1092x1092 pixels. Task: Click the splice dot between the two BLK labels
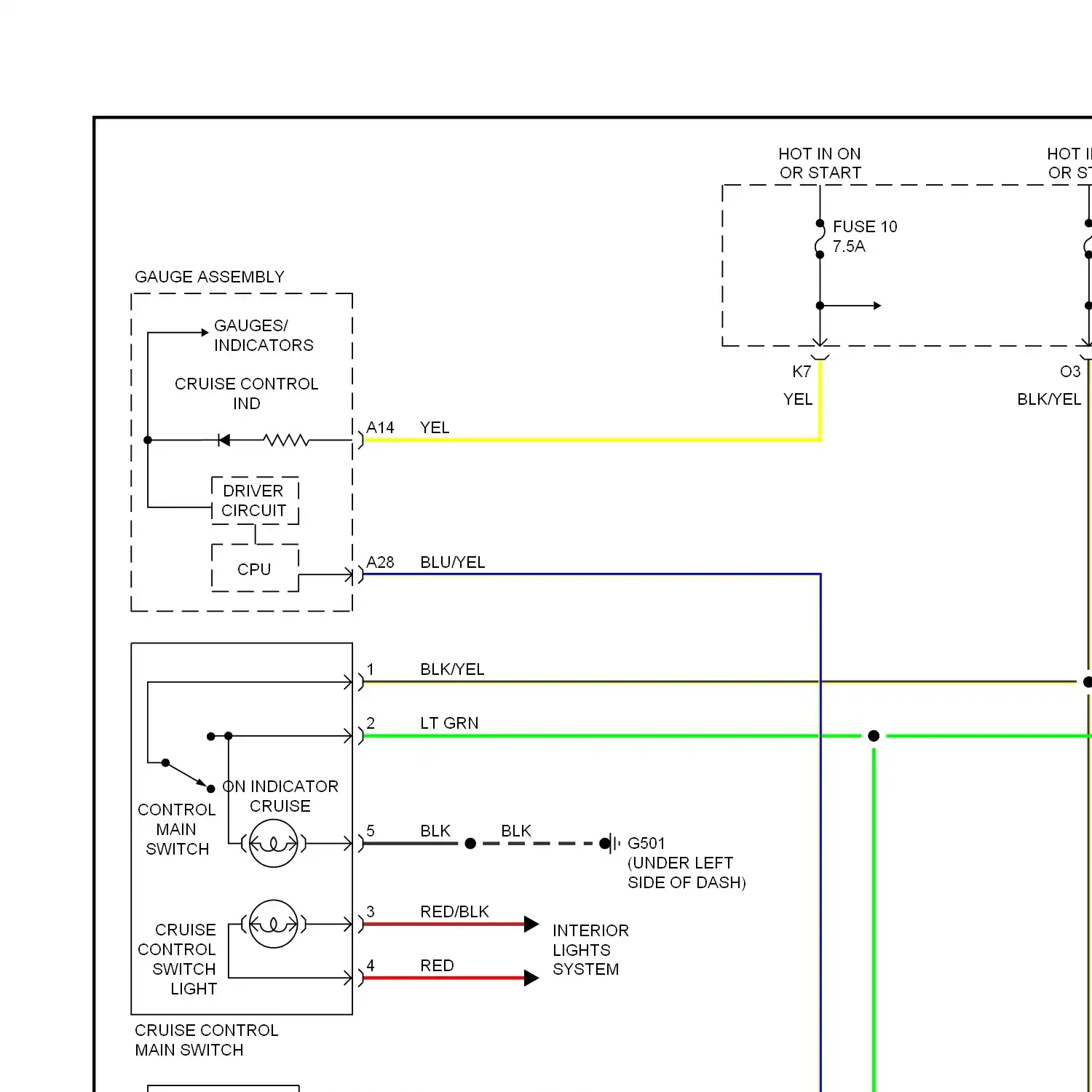[x=470, y=843]
